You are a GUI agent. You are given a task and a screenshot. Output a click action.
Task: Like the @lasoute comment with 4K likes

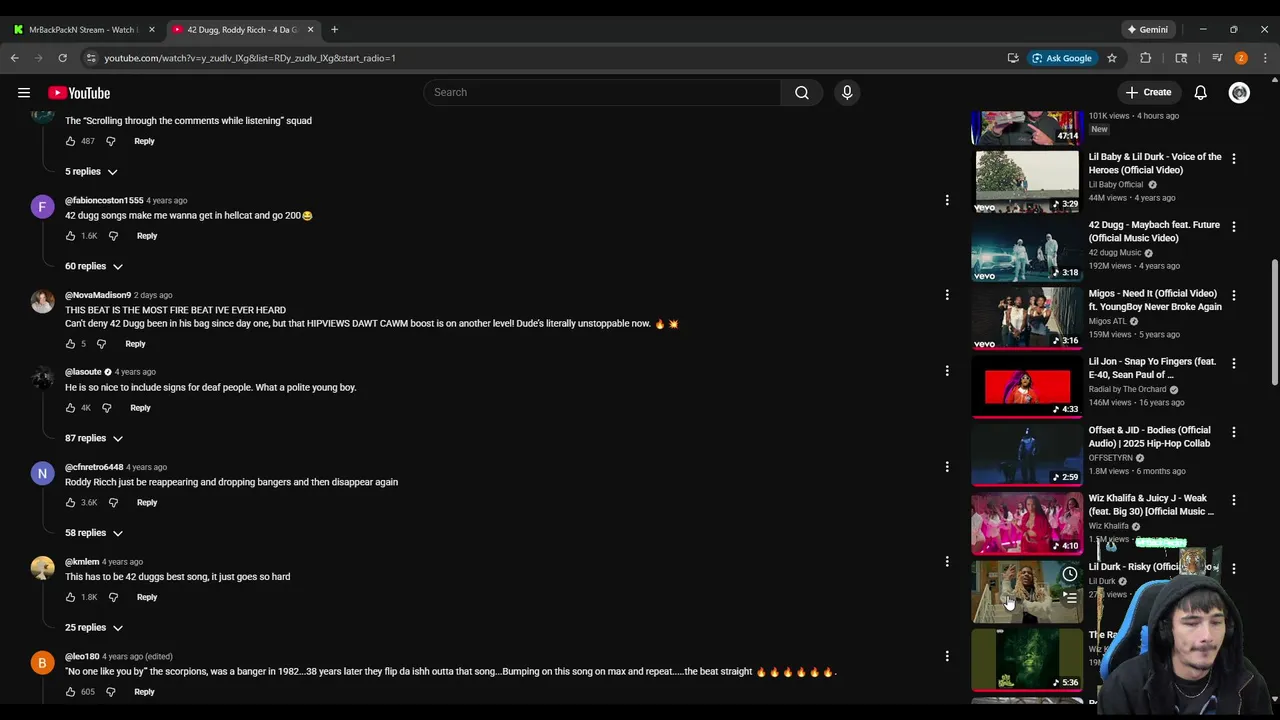click(x=70, y=408)
